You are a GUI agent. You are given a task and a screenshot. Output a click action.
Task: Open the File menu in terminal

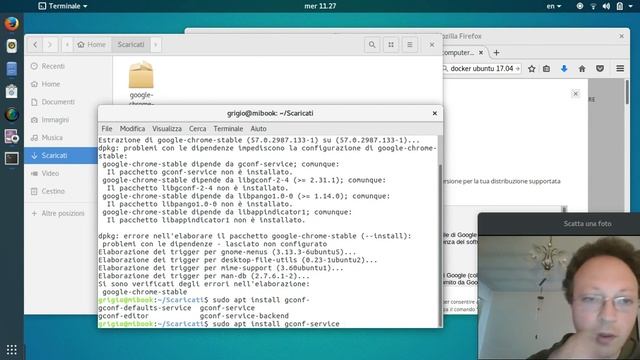pyautogui.click(x=107, y=129)
